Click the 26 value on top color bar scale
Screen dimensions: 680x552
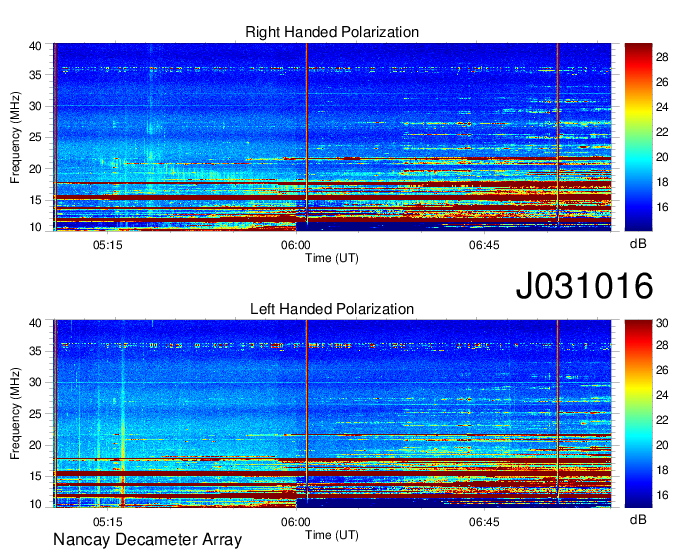click(662, 82)
